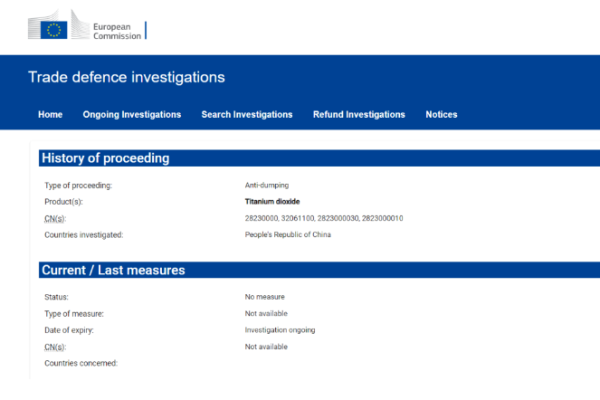Click the Date of expiry label
The width and height of the screenshot is (600, 400).
tap(69, 330)
